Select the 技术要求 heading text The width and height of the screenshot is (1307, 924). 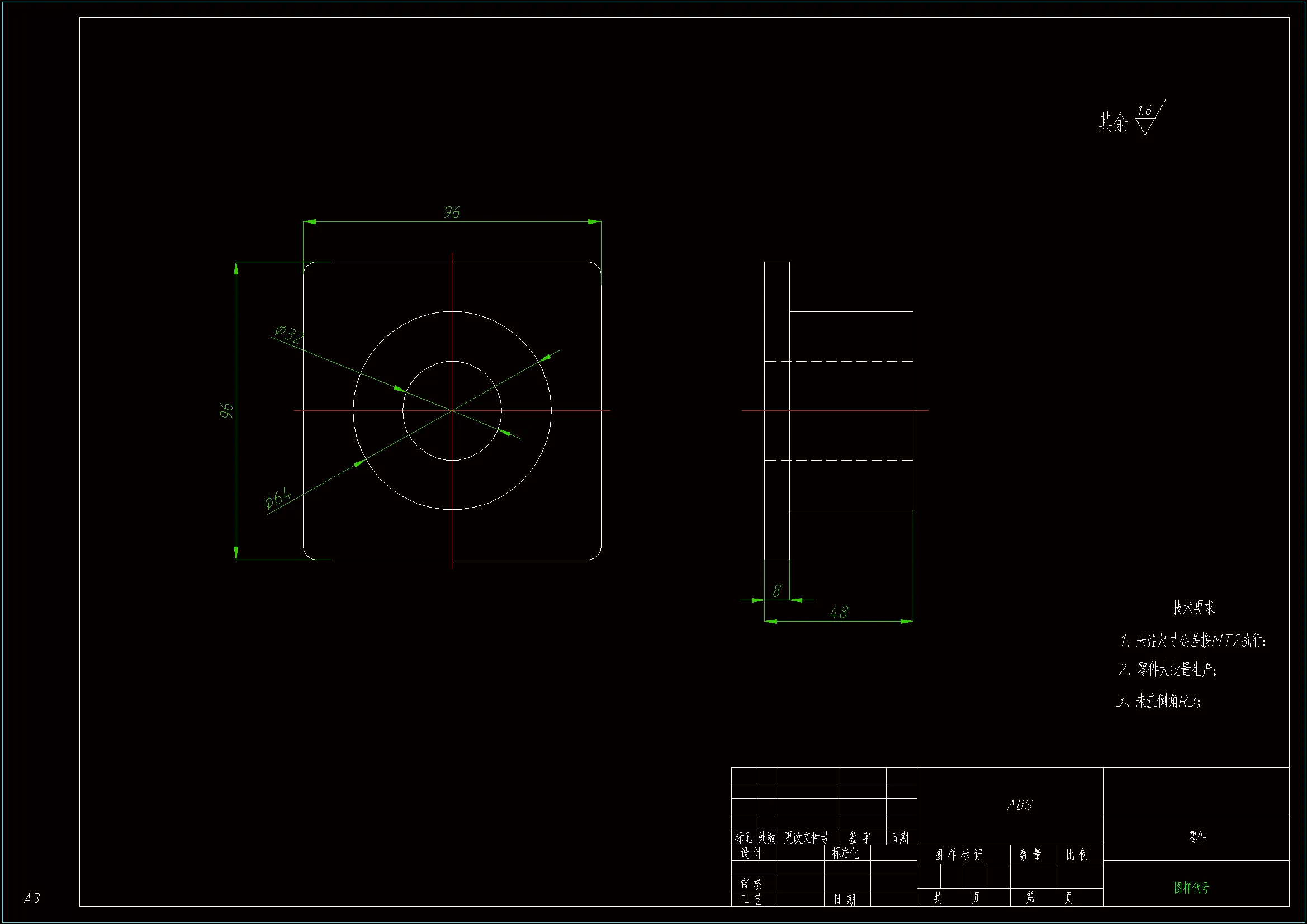1193,608
